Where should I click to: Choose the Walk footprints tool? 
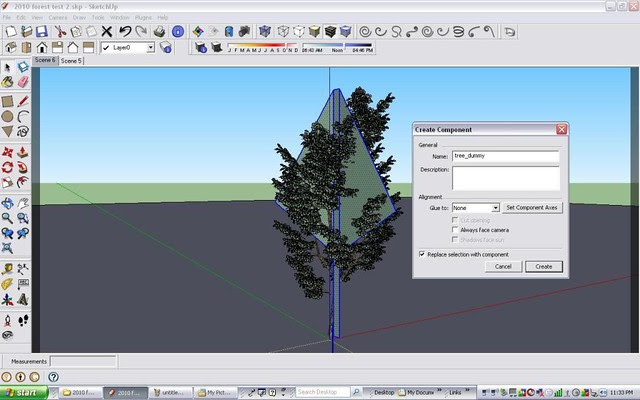(x=23, y=320)
